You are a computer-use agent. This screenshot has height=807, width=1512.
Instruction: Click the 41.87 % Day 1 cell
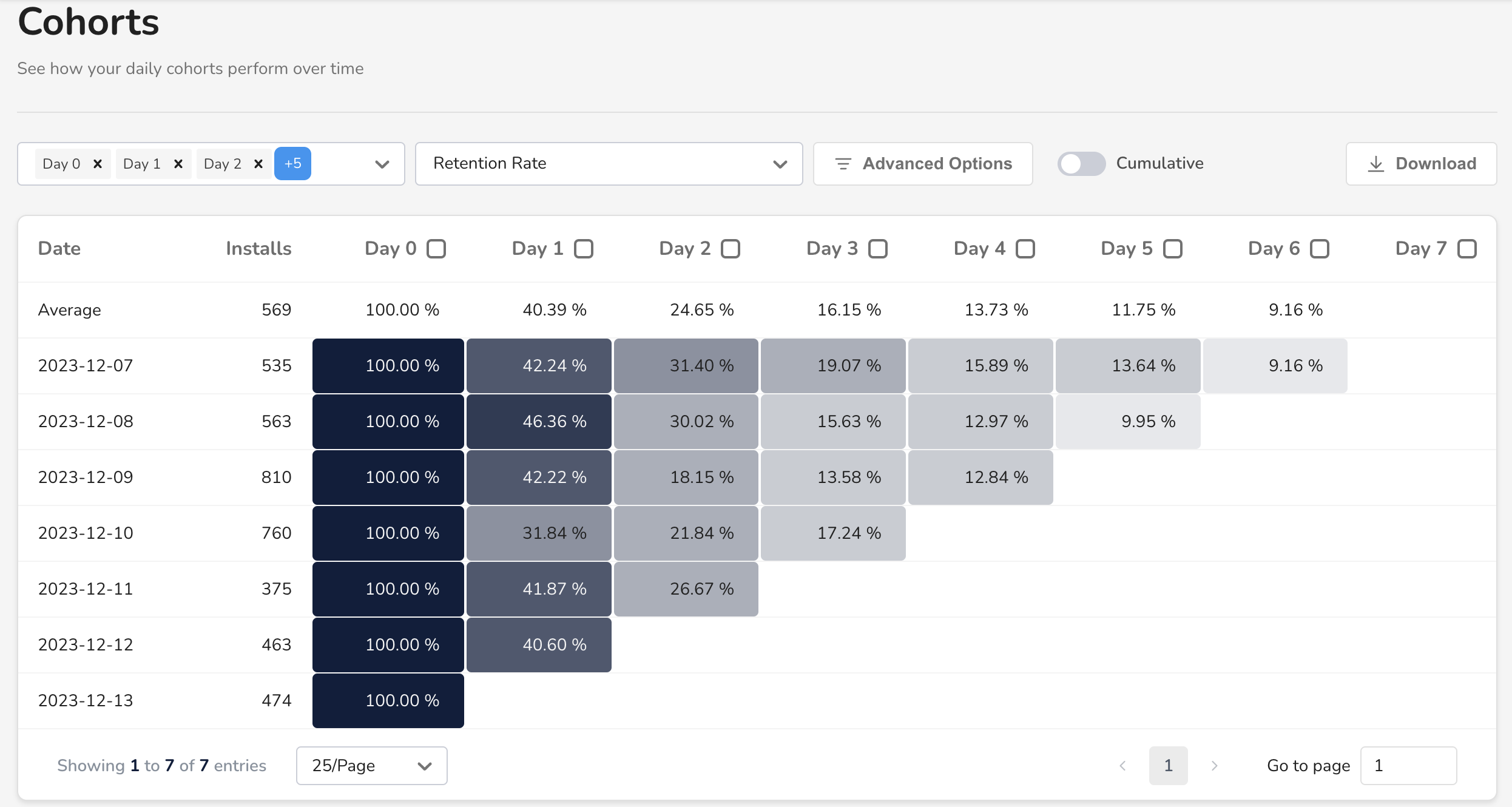point(539,589)
